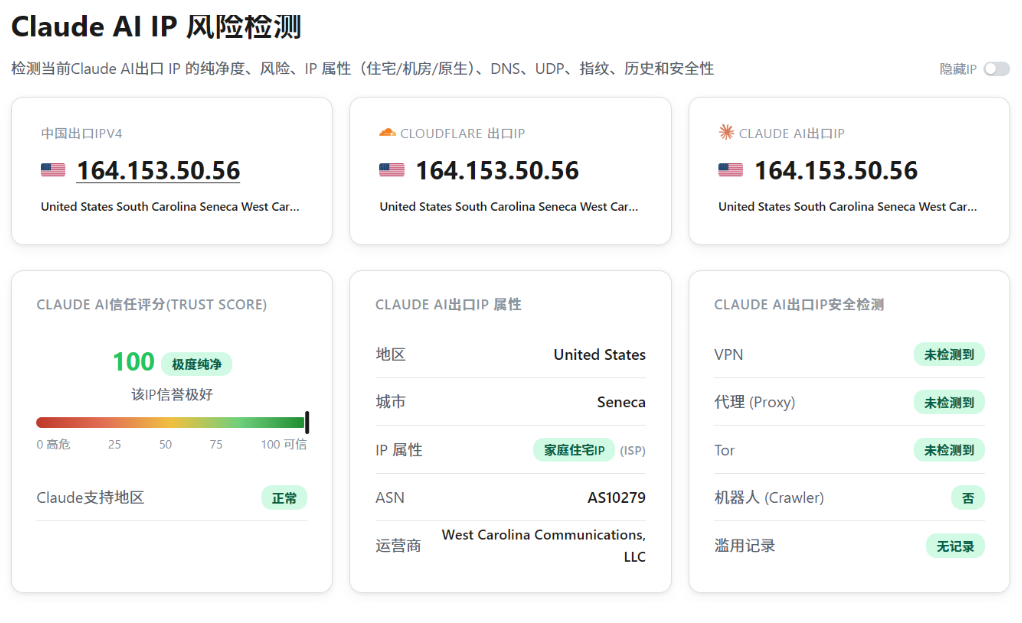Click the 运营商 value West Carolina Communications, LLC
This screenshot has height=623, width=1022.
pos(544,545)
